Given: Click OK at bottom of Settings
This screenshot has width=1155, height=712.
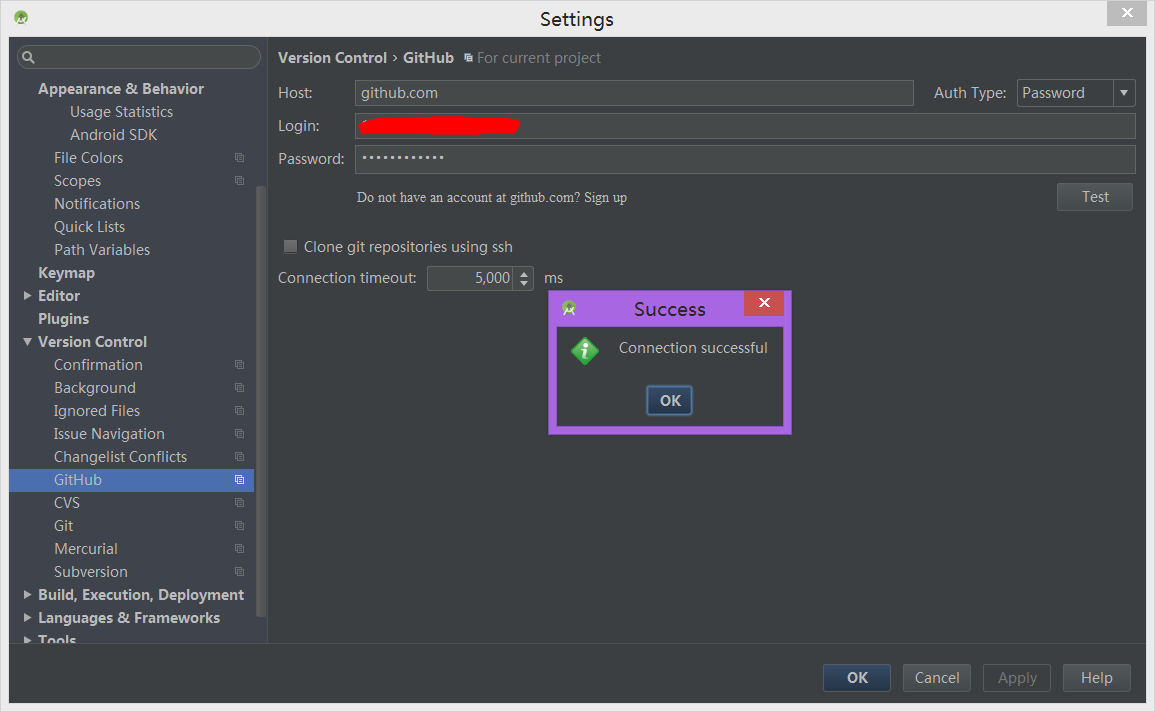Looking at the screenshot, I should point(857,677).
